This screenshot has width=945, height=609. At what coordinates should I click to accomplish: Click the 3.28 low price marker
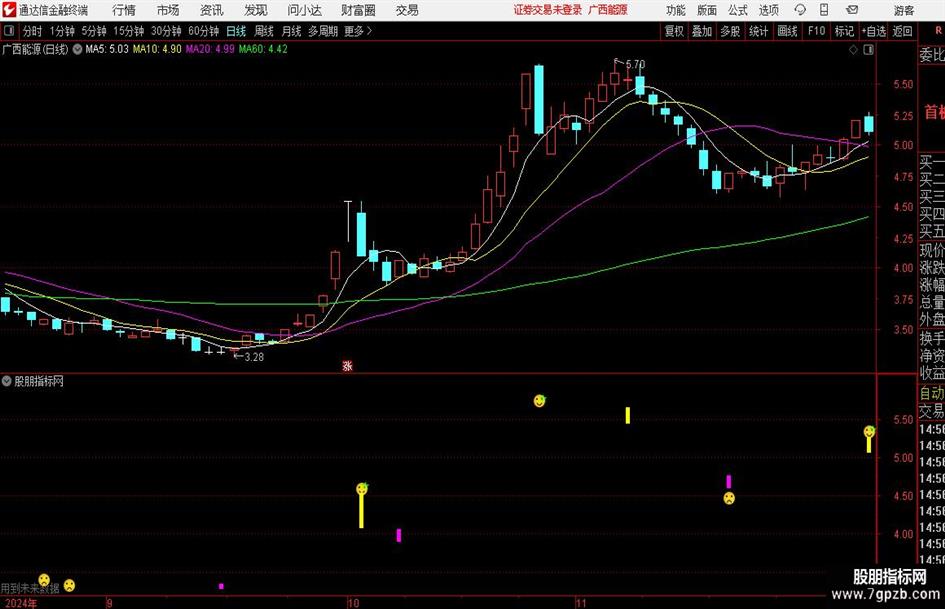coord(254,356)
